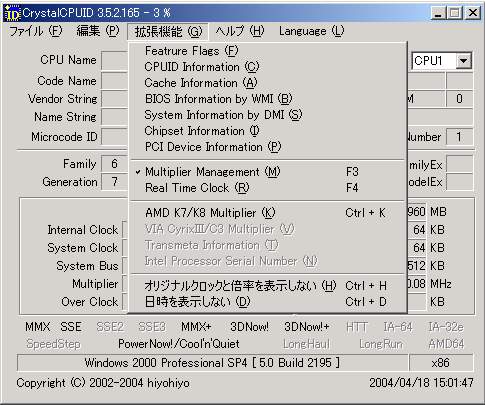Minimize the CrystalCPUID window
The height and width of the screenshot is (405, 485).
[x=438, y=13]
